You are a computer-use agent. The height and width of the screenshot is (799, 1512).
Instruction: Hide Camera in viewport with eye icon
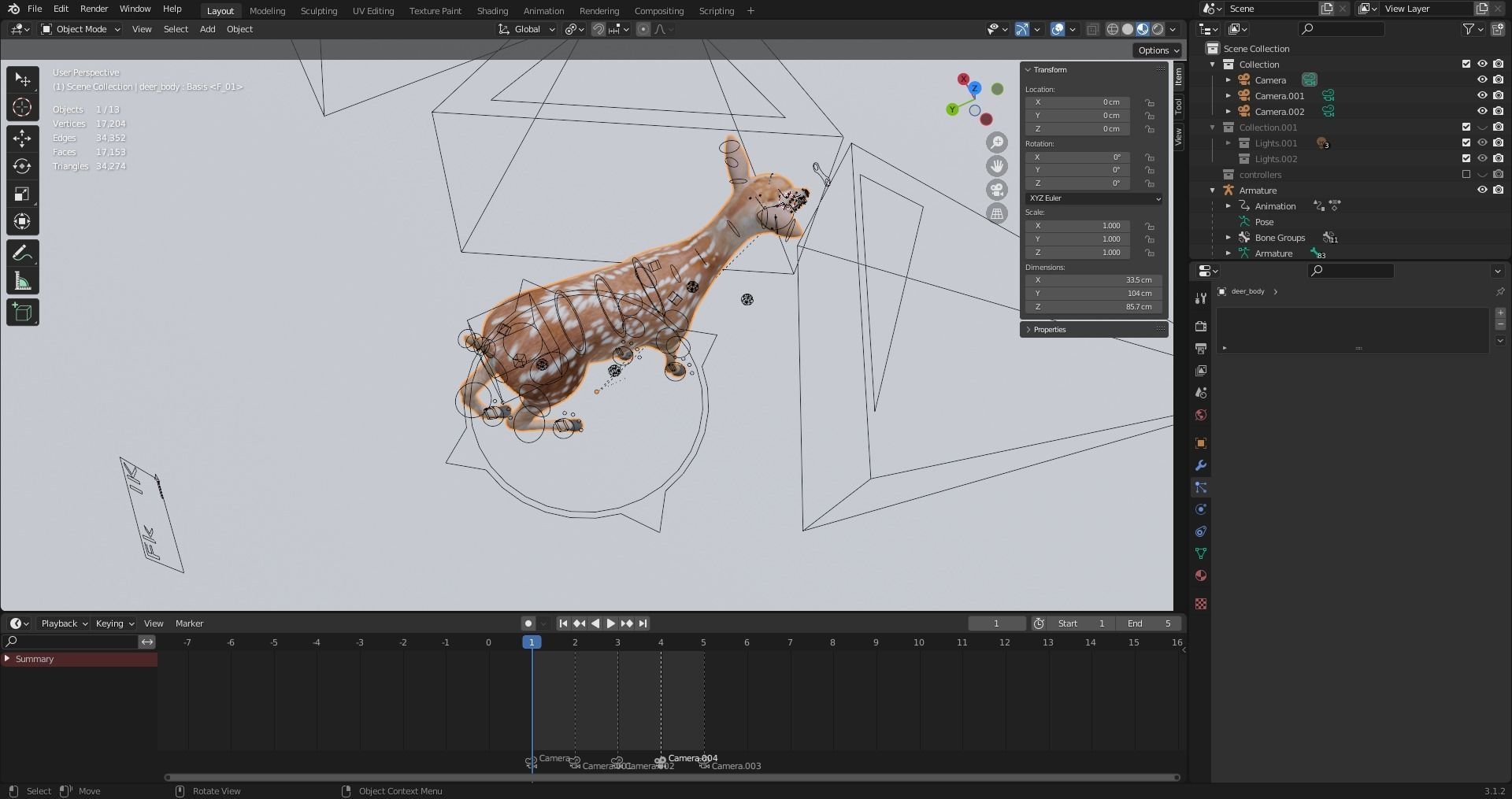[1482, 80]
